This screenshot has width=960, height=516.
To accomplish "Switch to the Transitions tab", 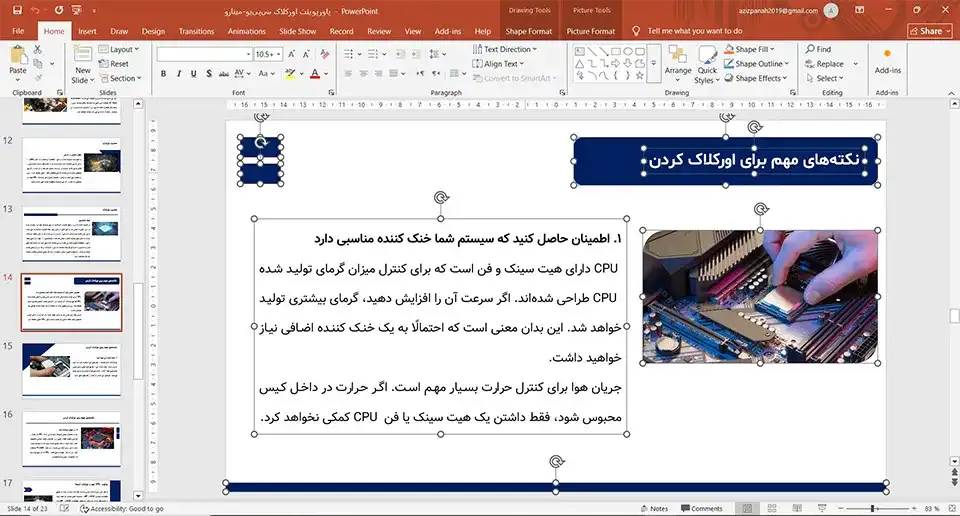I will [197, 31].
